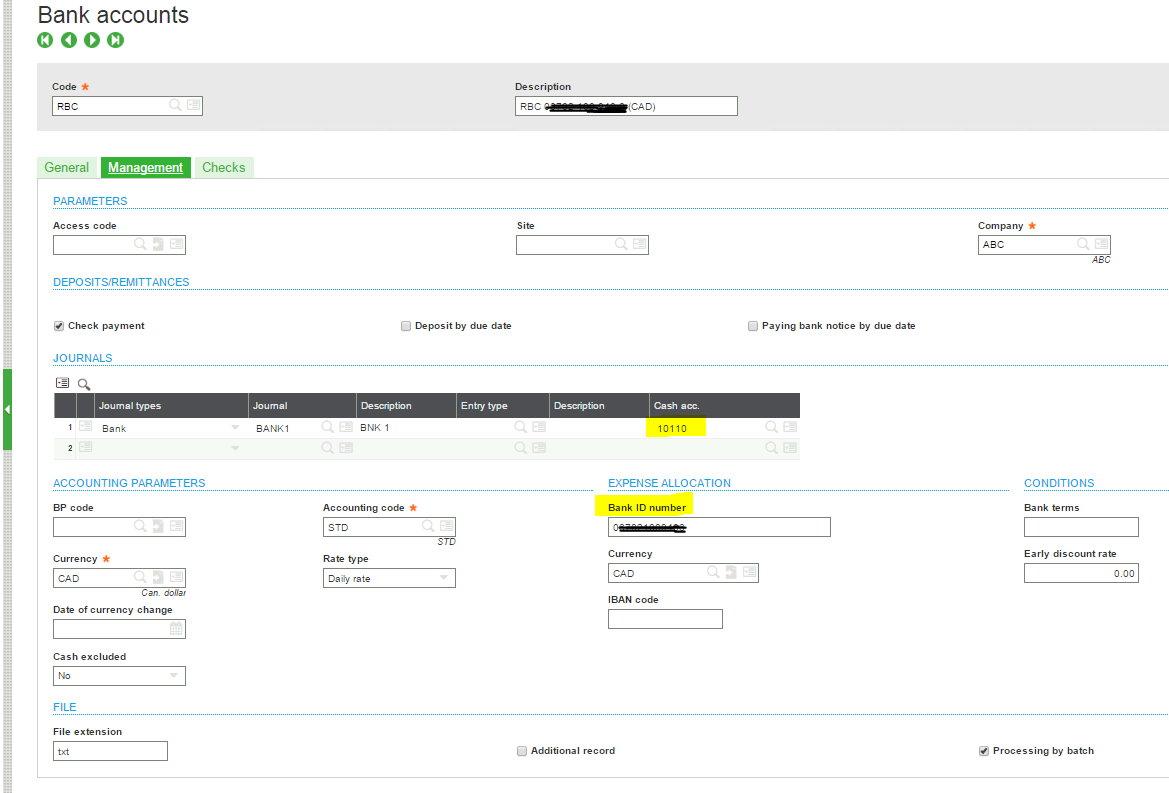Viewport: 1169px width, 793px height.
Task: Click the Description field with RBC text
Action: coord(626,106)
